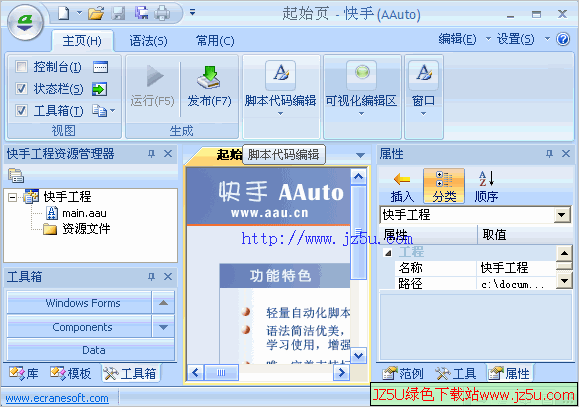Switch to the 库 bottom tab
This screenshot has height=407, width=579.
[x=24, y=373]
